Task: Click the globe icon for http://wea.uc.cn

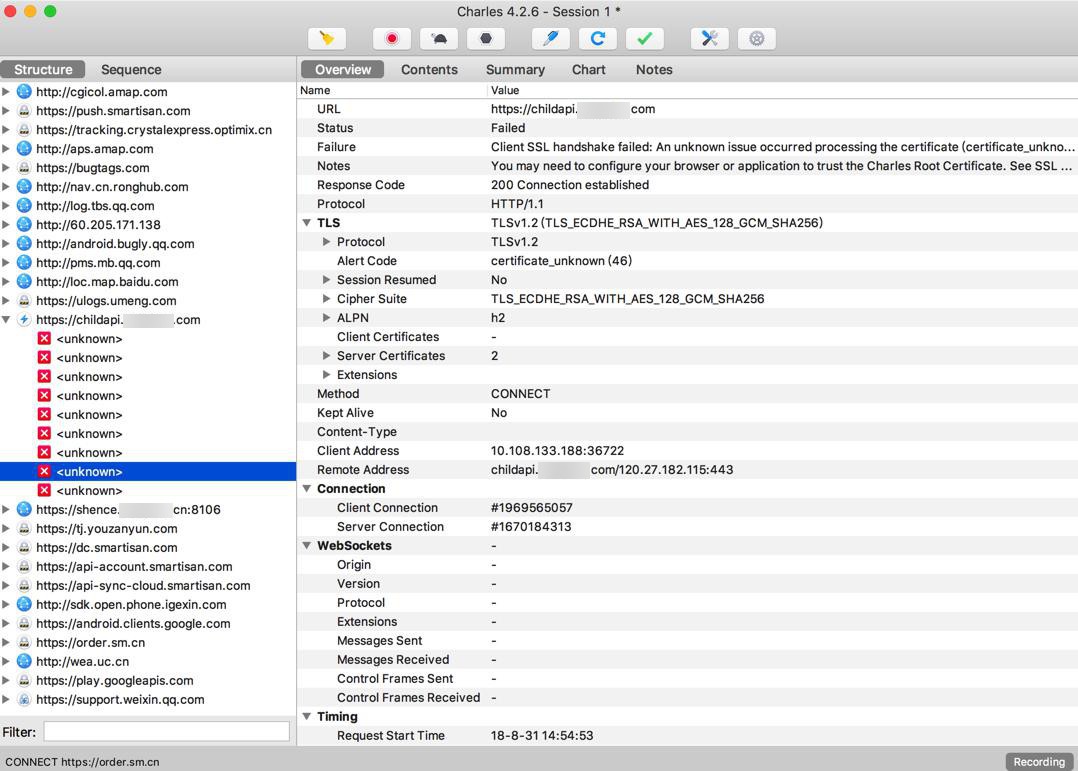Action: click(24, 662)
